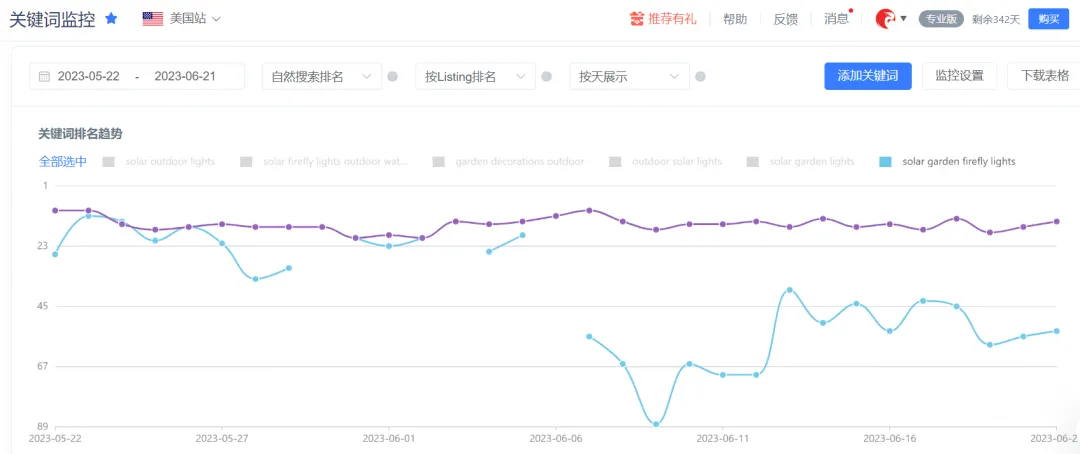Click solar garden firefly lights blue swatch
The height and width of the screenshot is (454, 1080).
point(886,162)
